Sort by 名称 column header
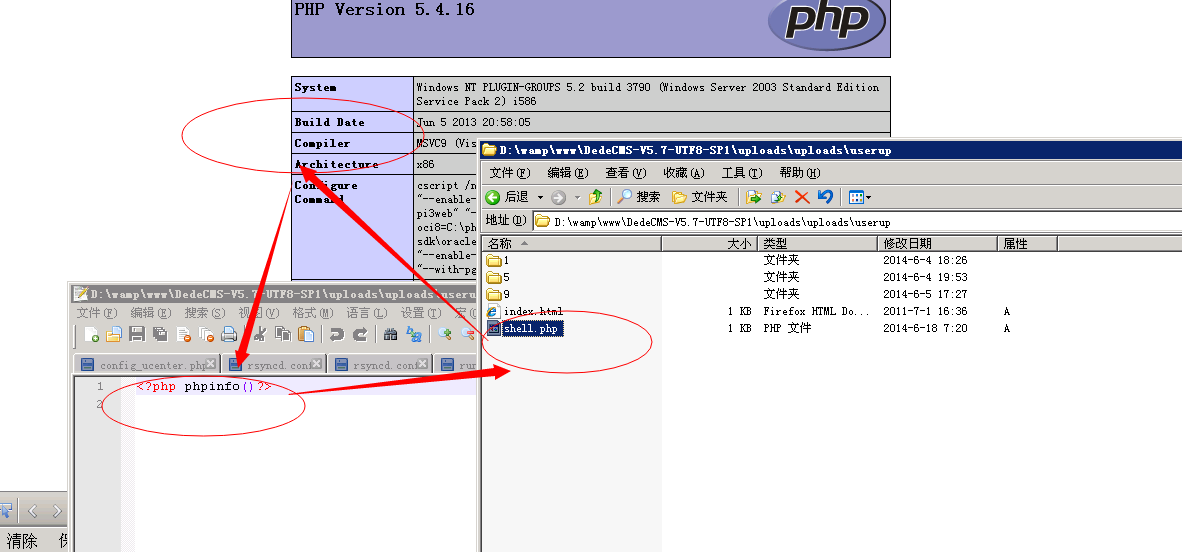This screenshot has width=1182, height=552. click(x=571, y=244)
